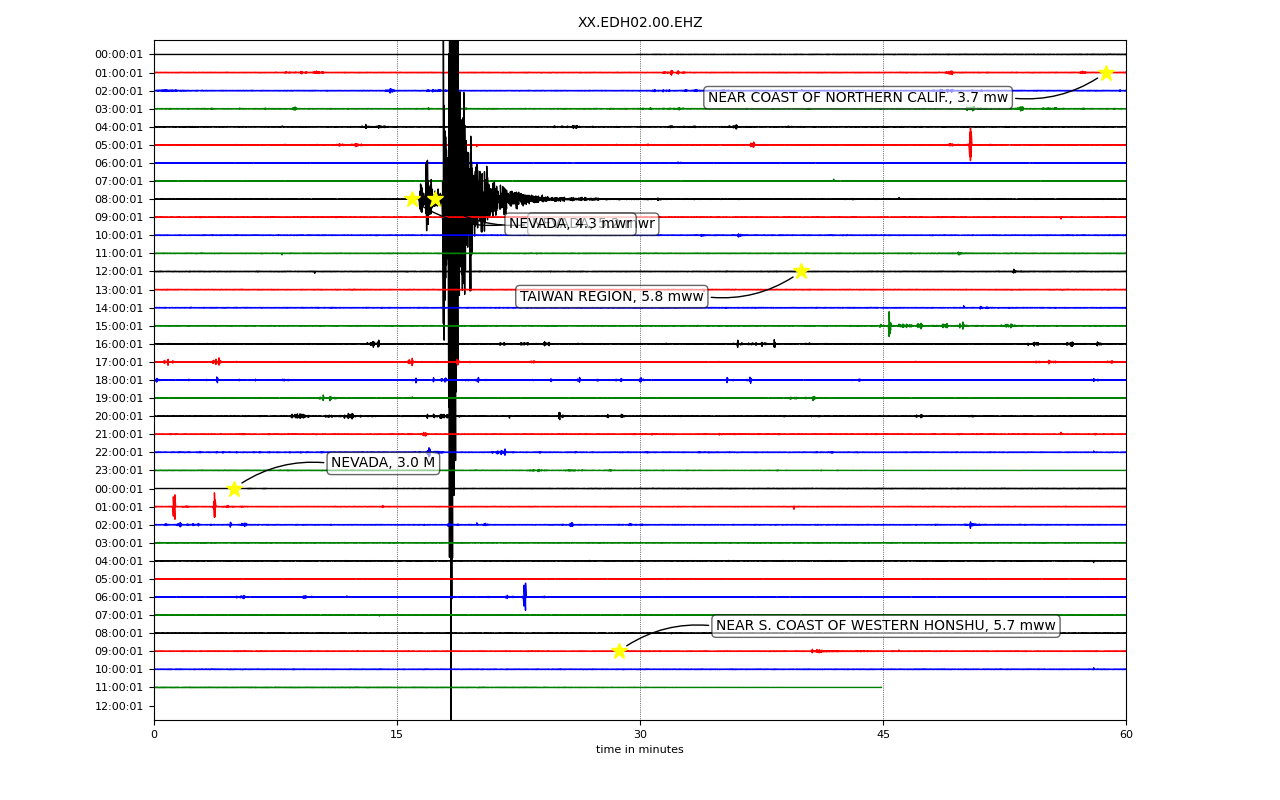Click the Taiwan Region event star marker
The image size is (1280, 800).
coord(801,271)
